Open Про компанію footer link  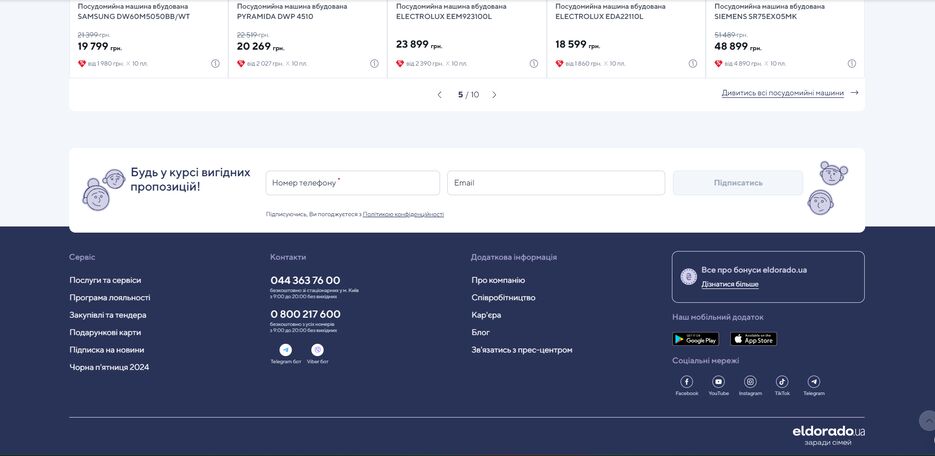click(x=498, y=280)
